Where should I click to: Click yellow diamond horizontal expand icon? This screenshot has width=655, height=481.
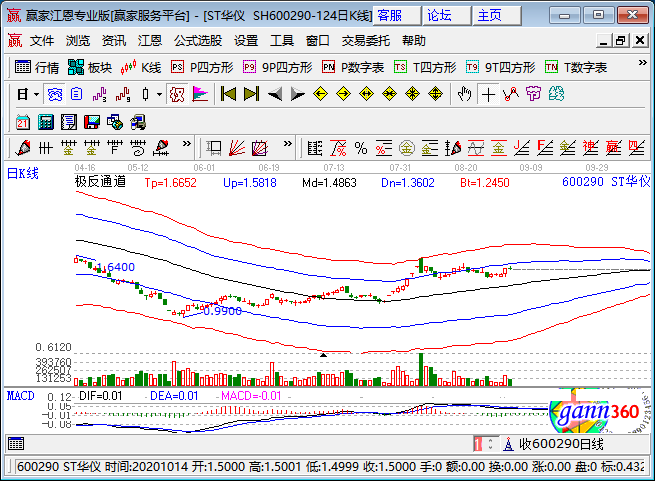(366, 94)
